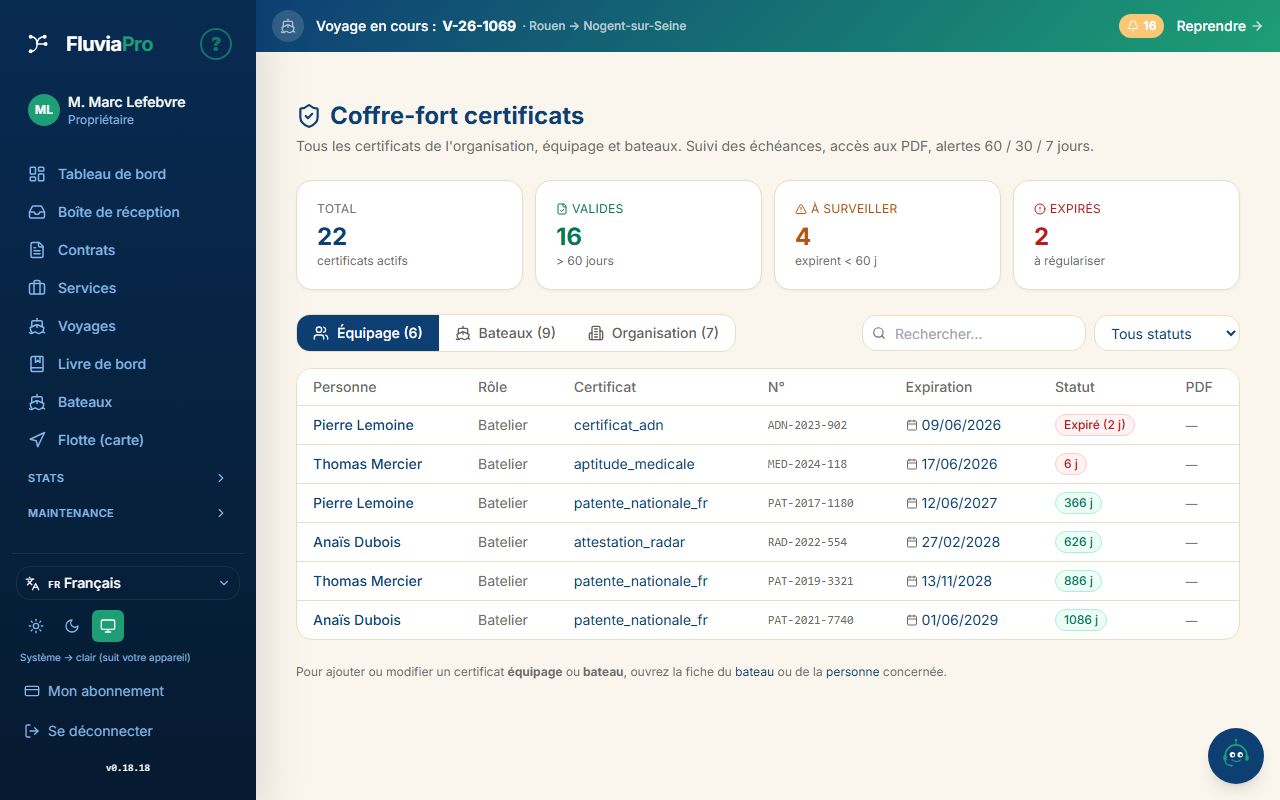Navigate to Voyages in sidebar
1280x800 pixels.
[x=128, y=326]
